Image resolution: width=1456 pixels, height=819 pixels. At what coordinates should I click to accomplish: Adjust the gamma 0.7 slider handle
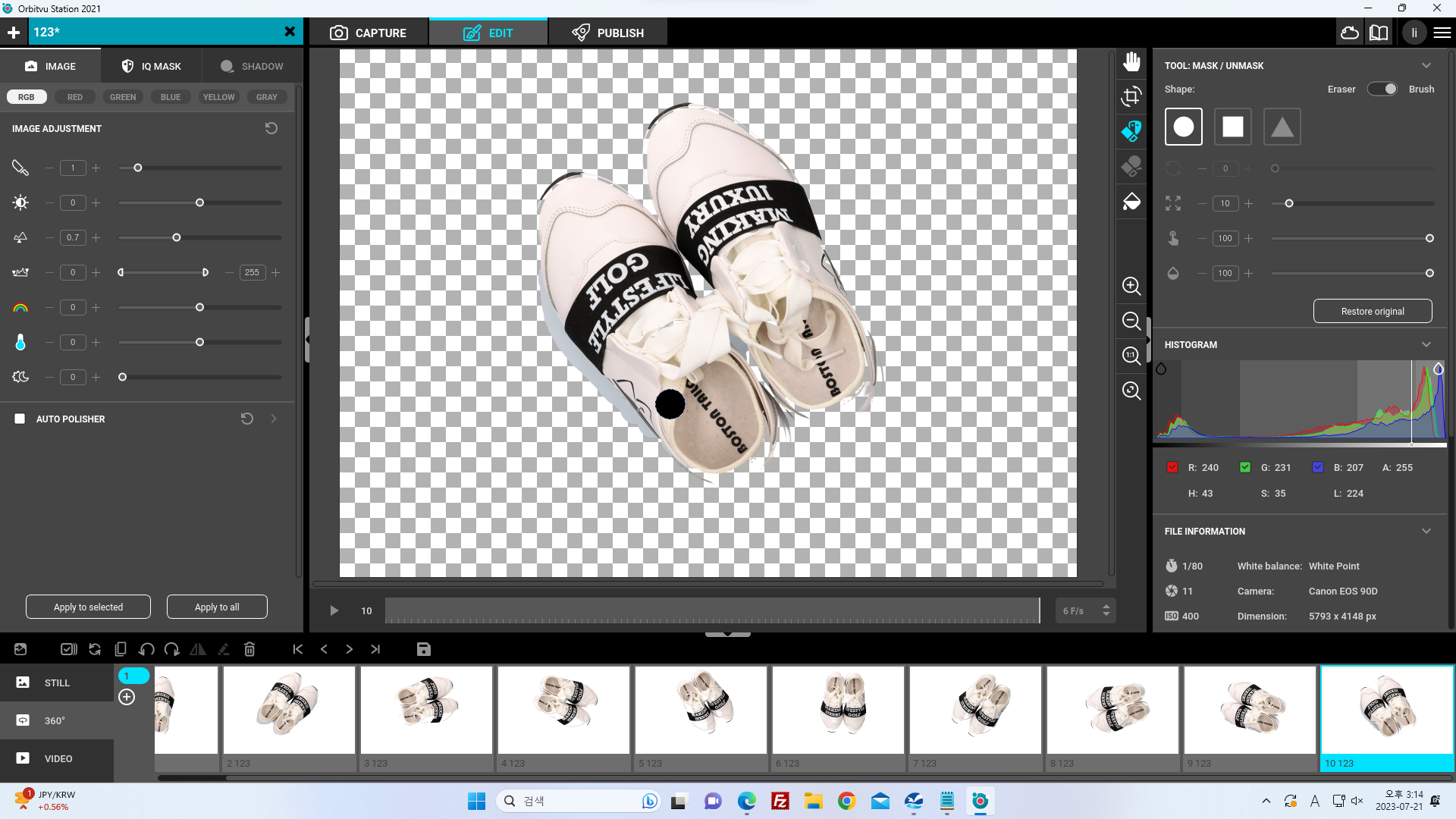pos(177,237)
